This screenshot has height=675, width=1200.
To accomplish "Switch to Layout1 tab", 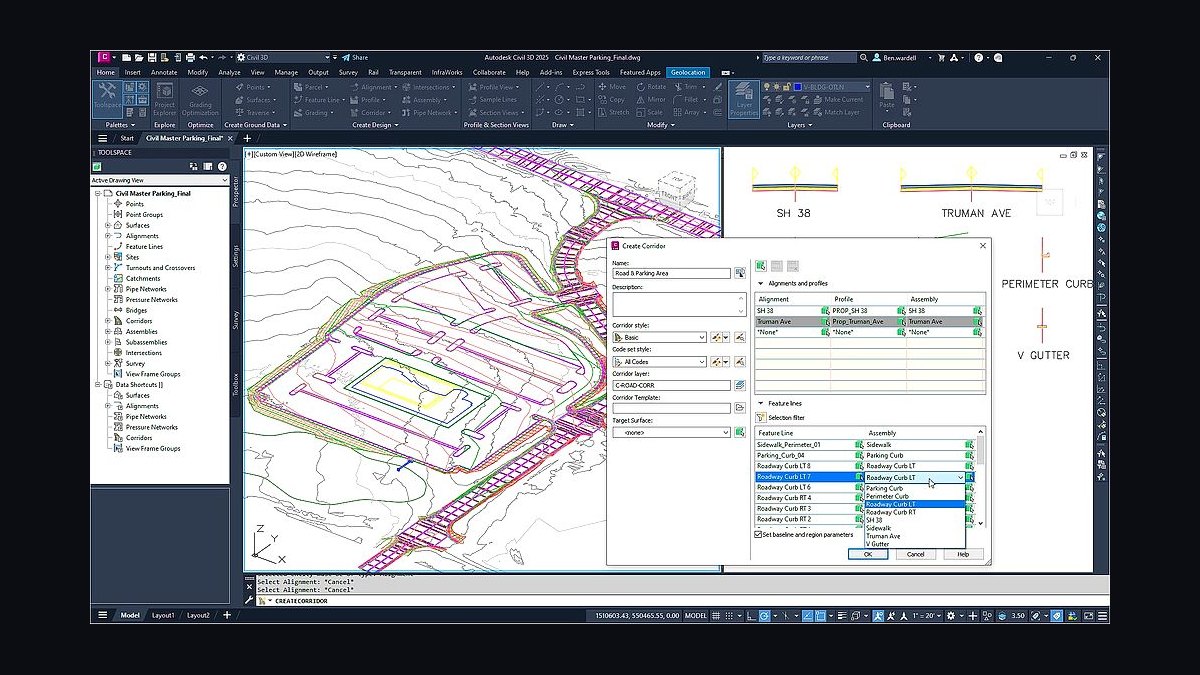I will click(164, 615).
